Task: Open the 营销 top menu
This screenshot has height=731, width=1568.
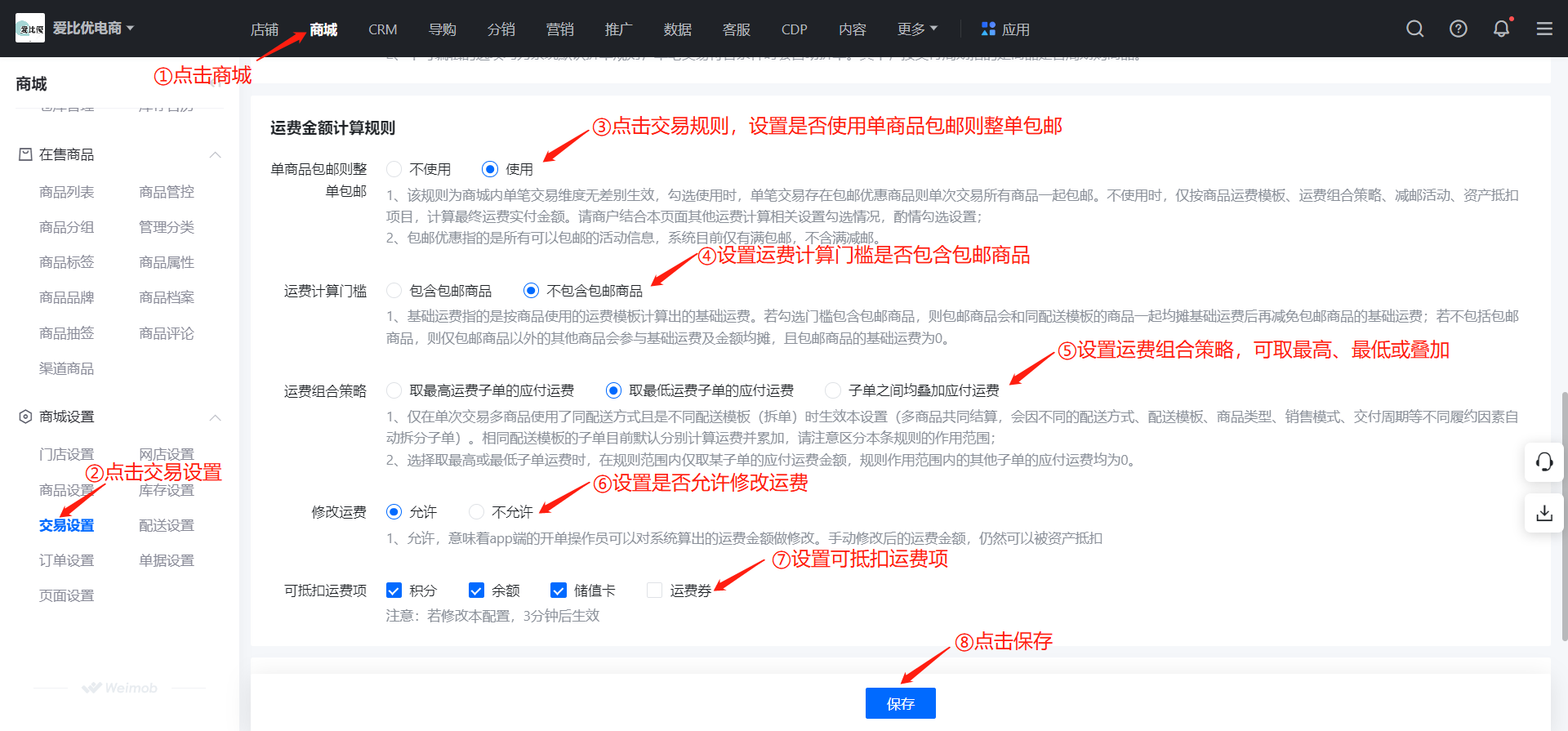Action: point(560,29)
